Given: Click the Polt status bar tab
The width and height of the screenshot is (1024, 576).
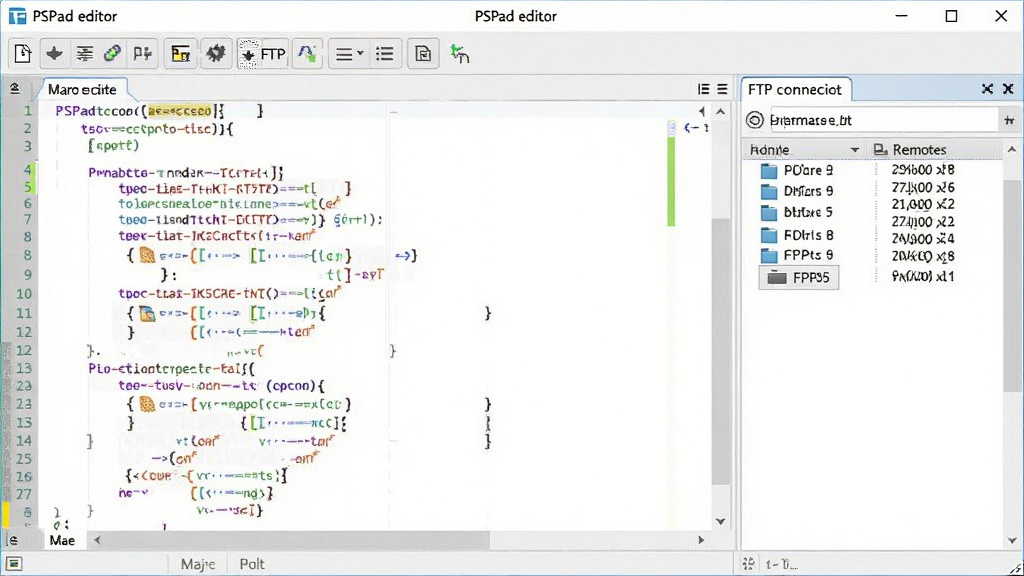Looking at the screenshot, I should point(252,564).
